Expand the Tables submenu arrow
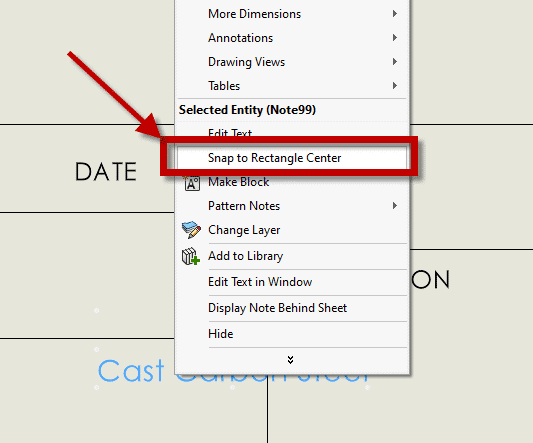 click(395, 85)
